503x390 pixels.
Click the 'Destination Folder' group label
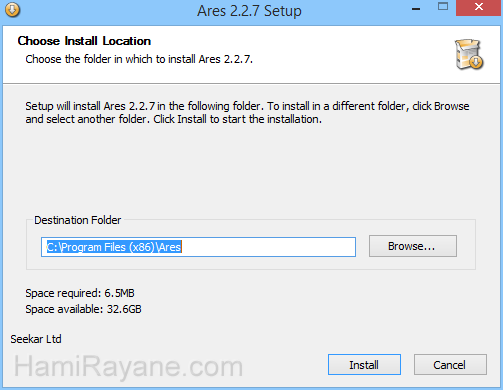(78, 220)
